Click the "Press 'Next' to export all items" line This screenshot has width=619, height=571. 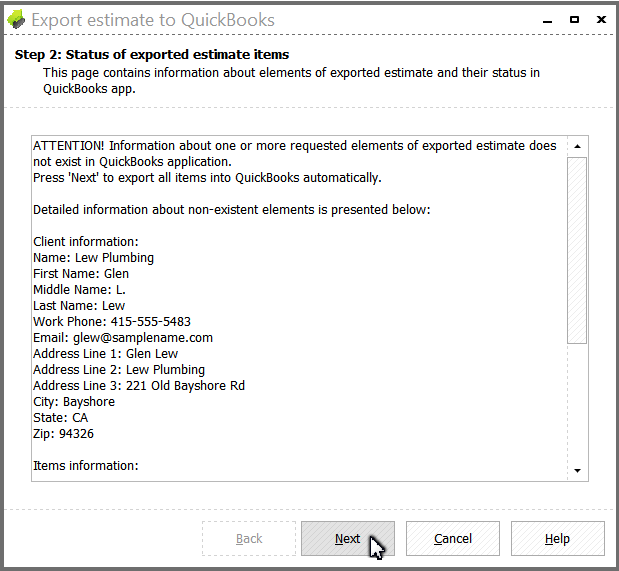point(207,178)
